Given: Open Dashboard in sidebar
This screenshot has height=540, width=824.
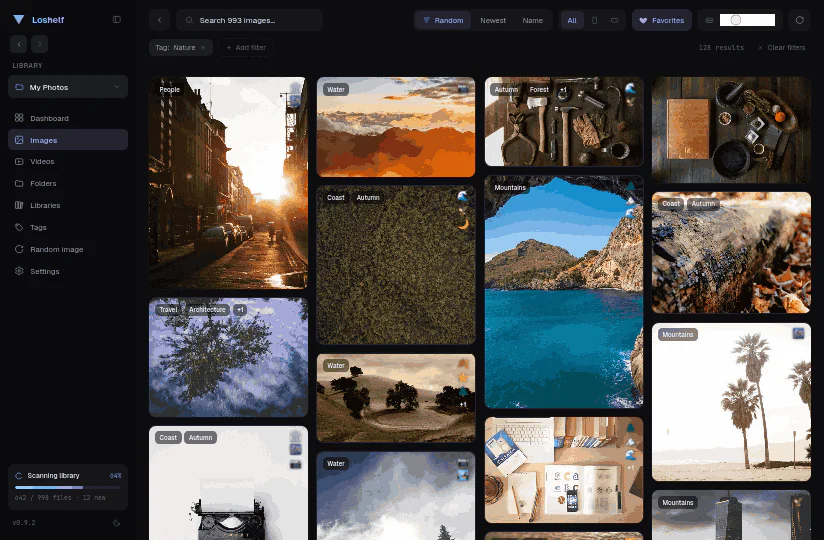Looking at the screenshot, I should [68, 118].
